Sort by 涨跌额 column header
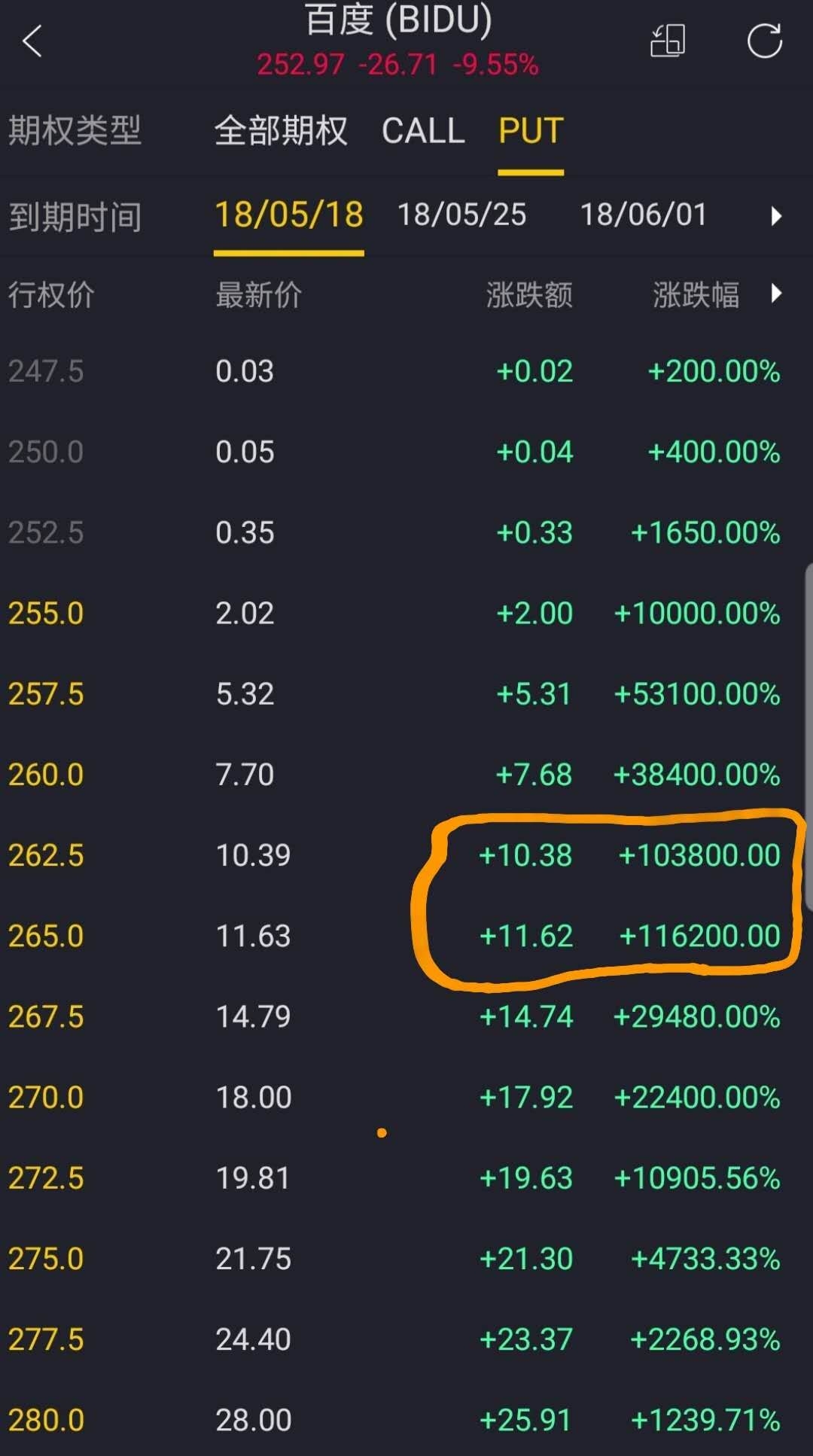 (x=528, y=295)
